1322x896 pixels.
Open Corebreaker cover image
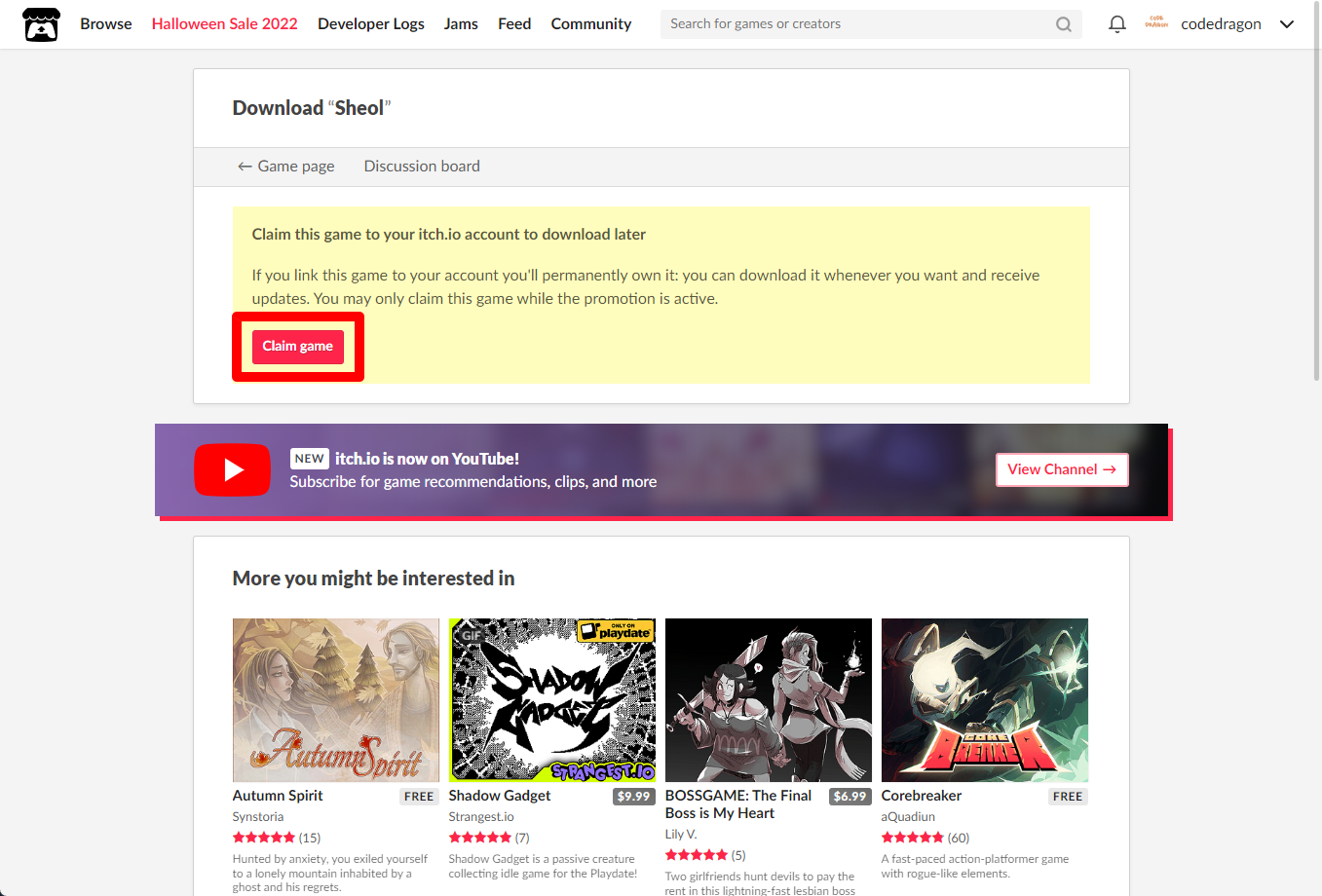985,700
